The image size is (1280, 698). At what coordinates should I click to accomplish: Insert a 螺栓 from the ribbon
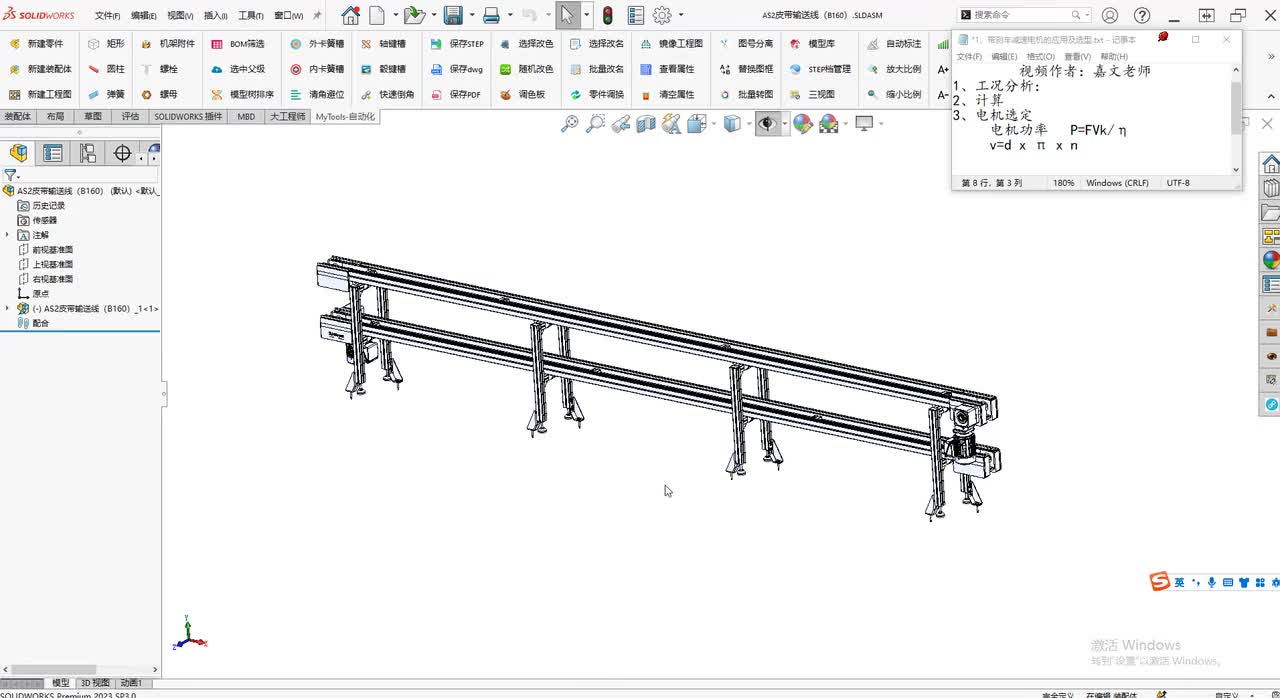pos(160,69)
